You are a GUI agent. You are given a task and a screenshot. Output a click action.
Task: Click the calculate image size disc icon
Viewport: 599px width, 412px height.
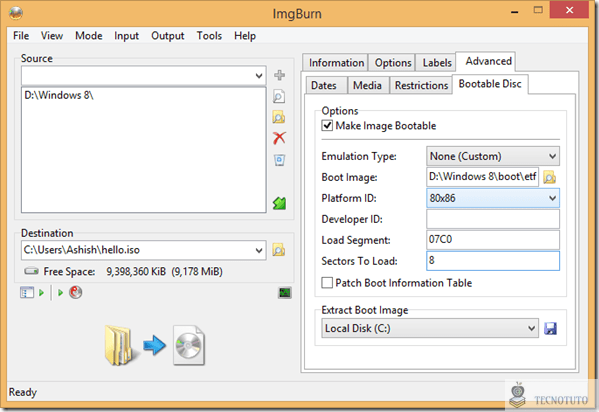pos(76,292)
